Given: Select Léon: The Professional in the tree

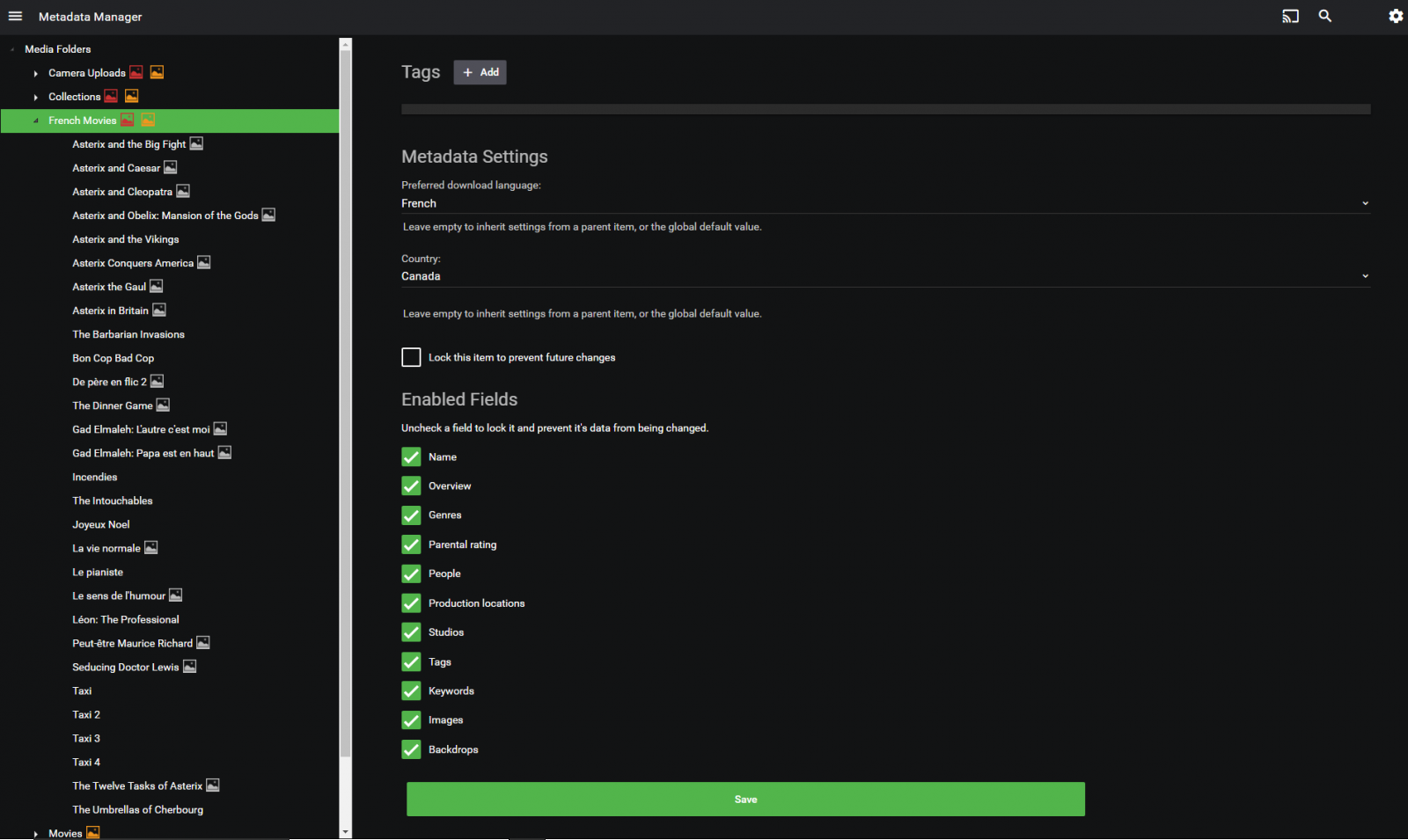Looking at the screenshot, I should point(126,619).
